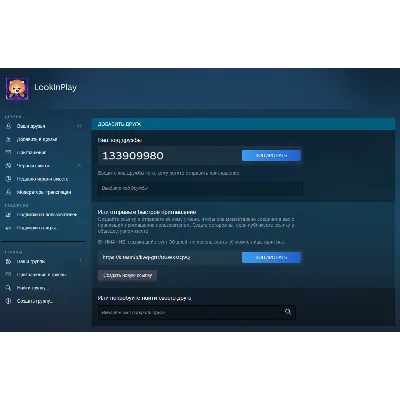Copy the friend code 133909980 with blue button
Viewport: 400px width, 400px height.
(x=271, y=155)
